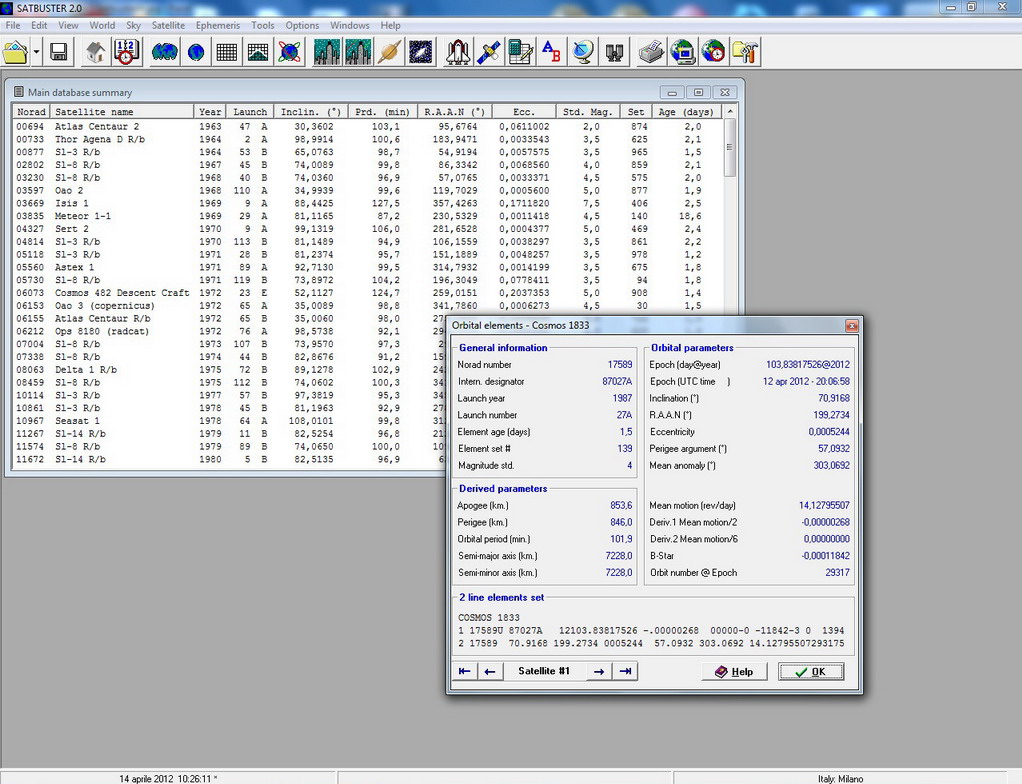Click the Age (days) column header
Viewport: 1022px width, 784px height.
pos(686,111)
